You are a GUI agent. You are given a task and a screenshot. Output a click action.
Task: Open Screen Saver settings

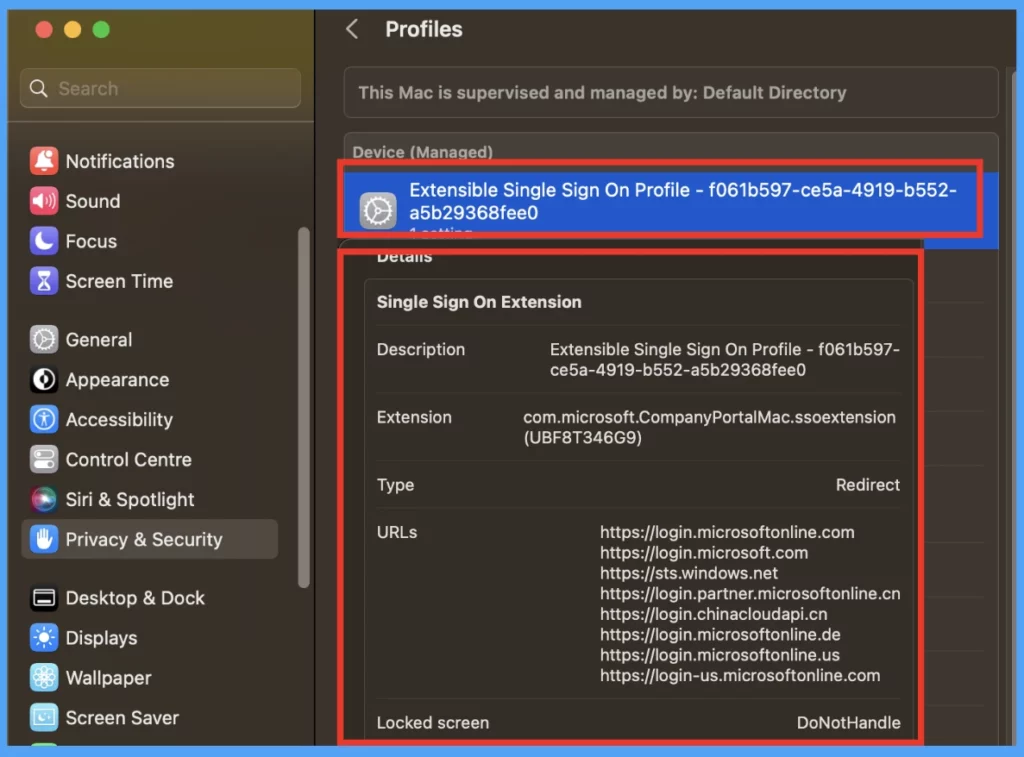121,718
